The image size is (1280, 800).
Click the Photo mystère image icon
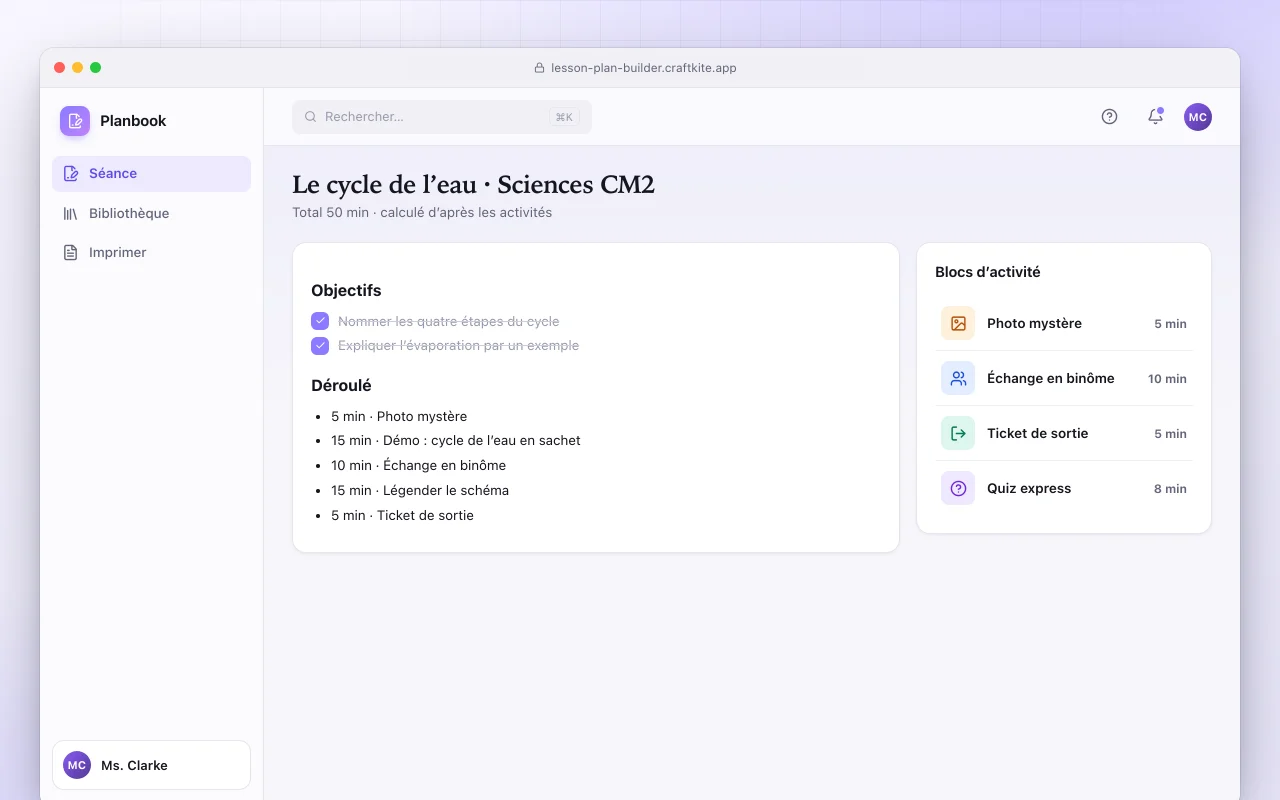958,323
